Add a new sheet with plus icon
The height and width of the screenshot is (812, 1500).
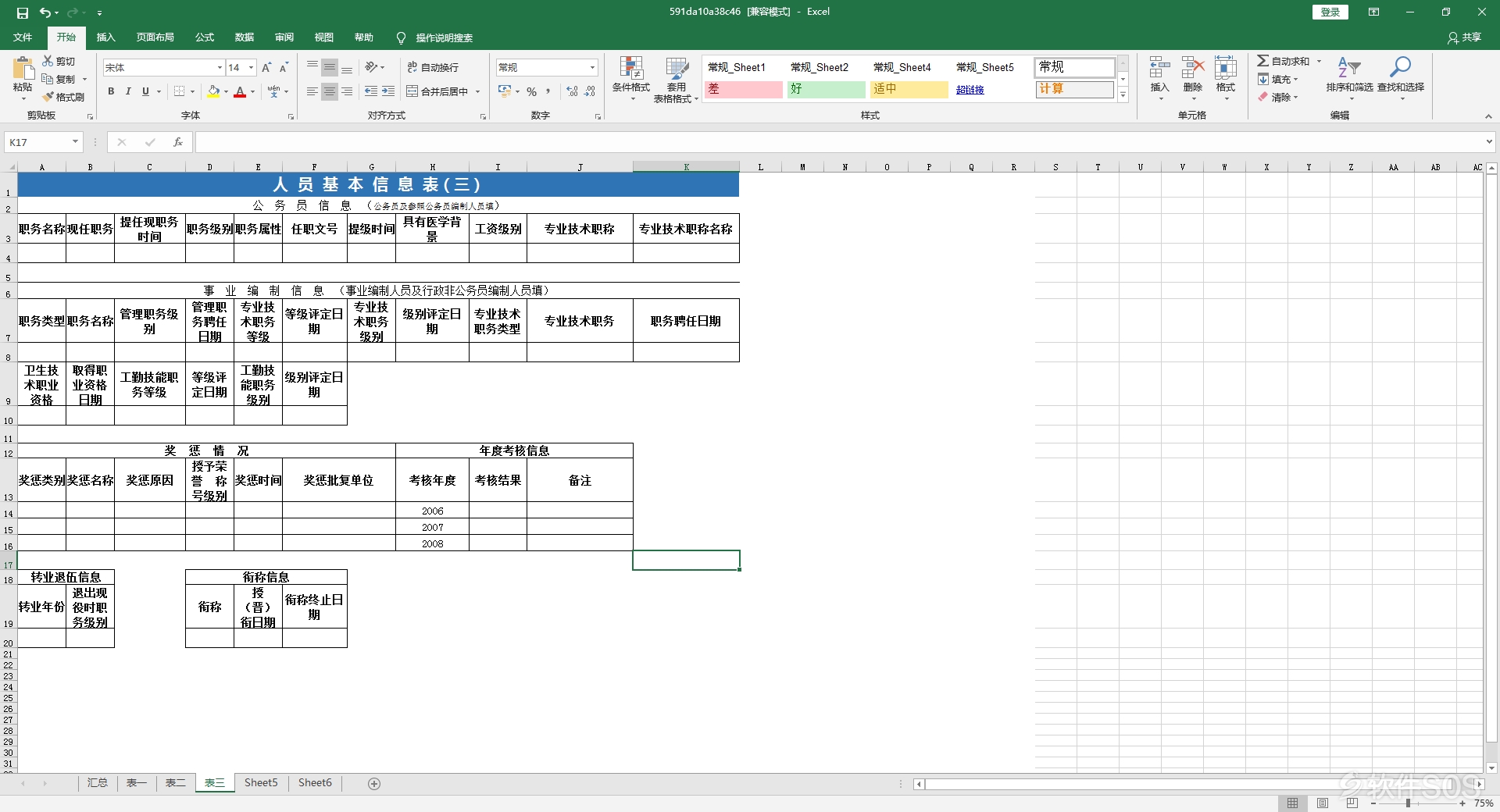(374, 783)
